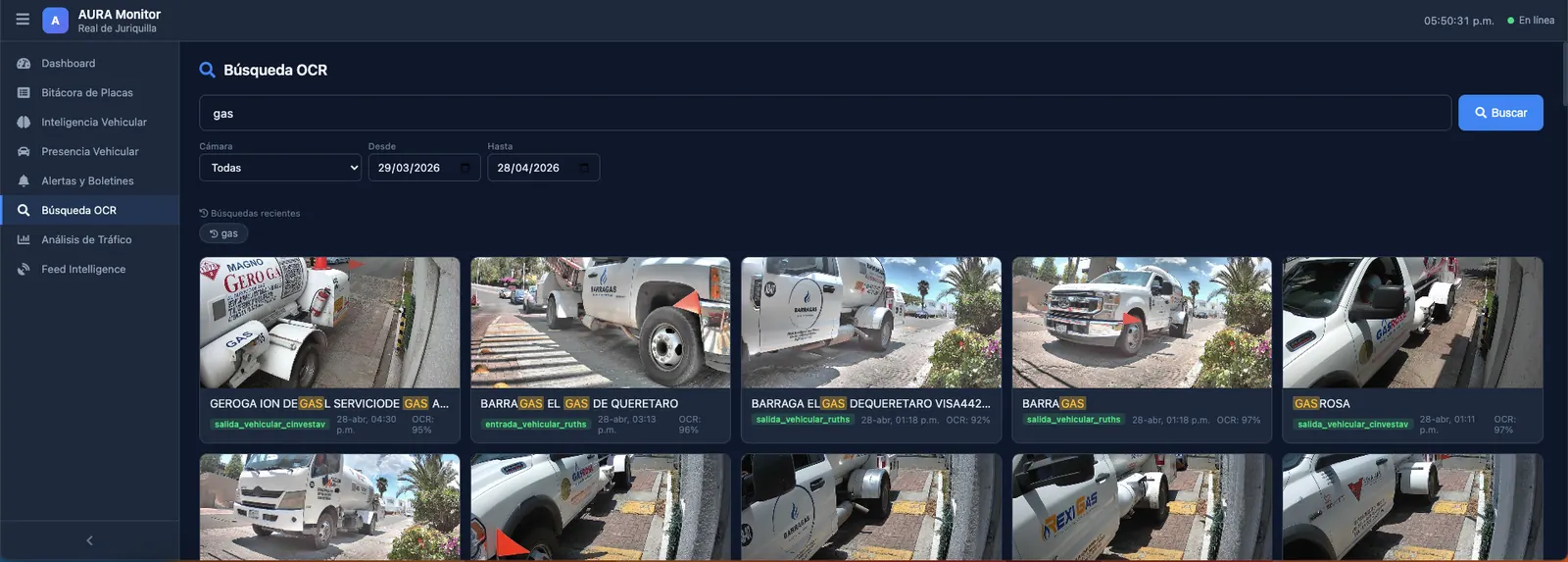The width and height of the screenshot is (1568, 562).
Task: Click the OCR search input containing 'gas'
Action: [x=825, y=113]
